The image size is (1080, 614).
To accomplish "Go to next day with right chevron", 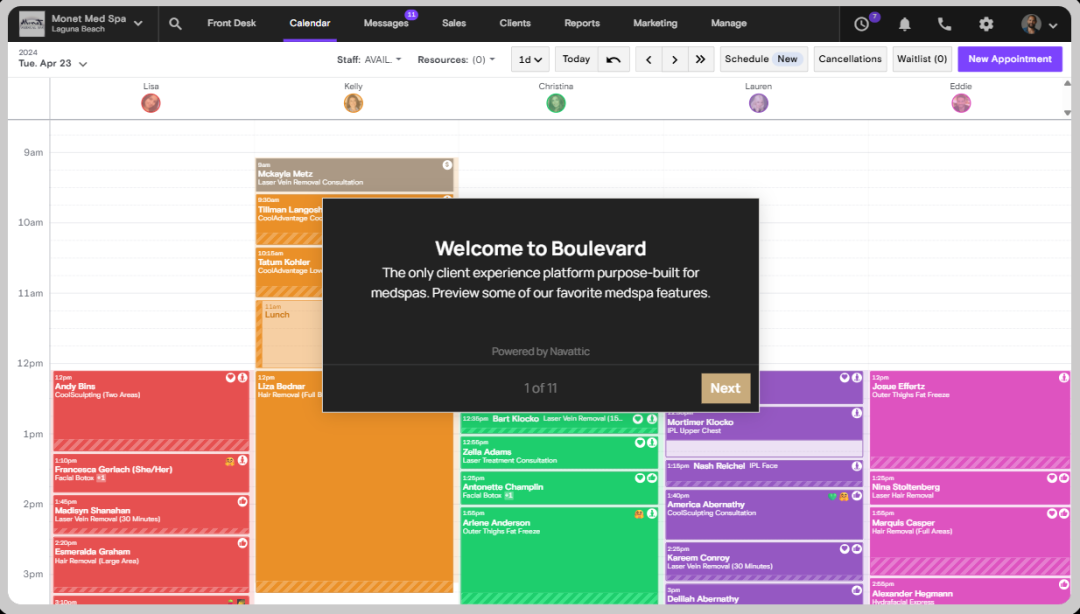I will 675,60.
